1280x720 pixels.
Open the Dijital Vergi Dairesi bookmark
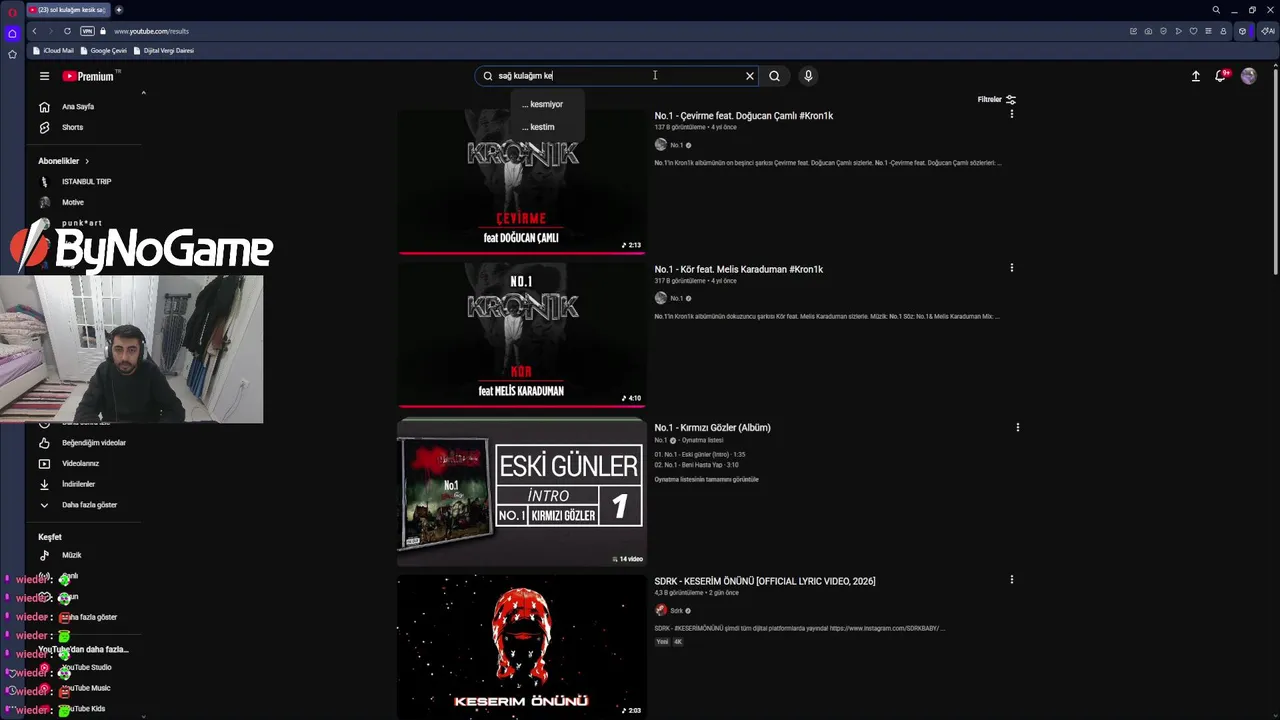click(x=164, y=51)
